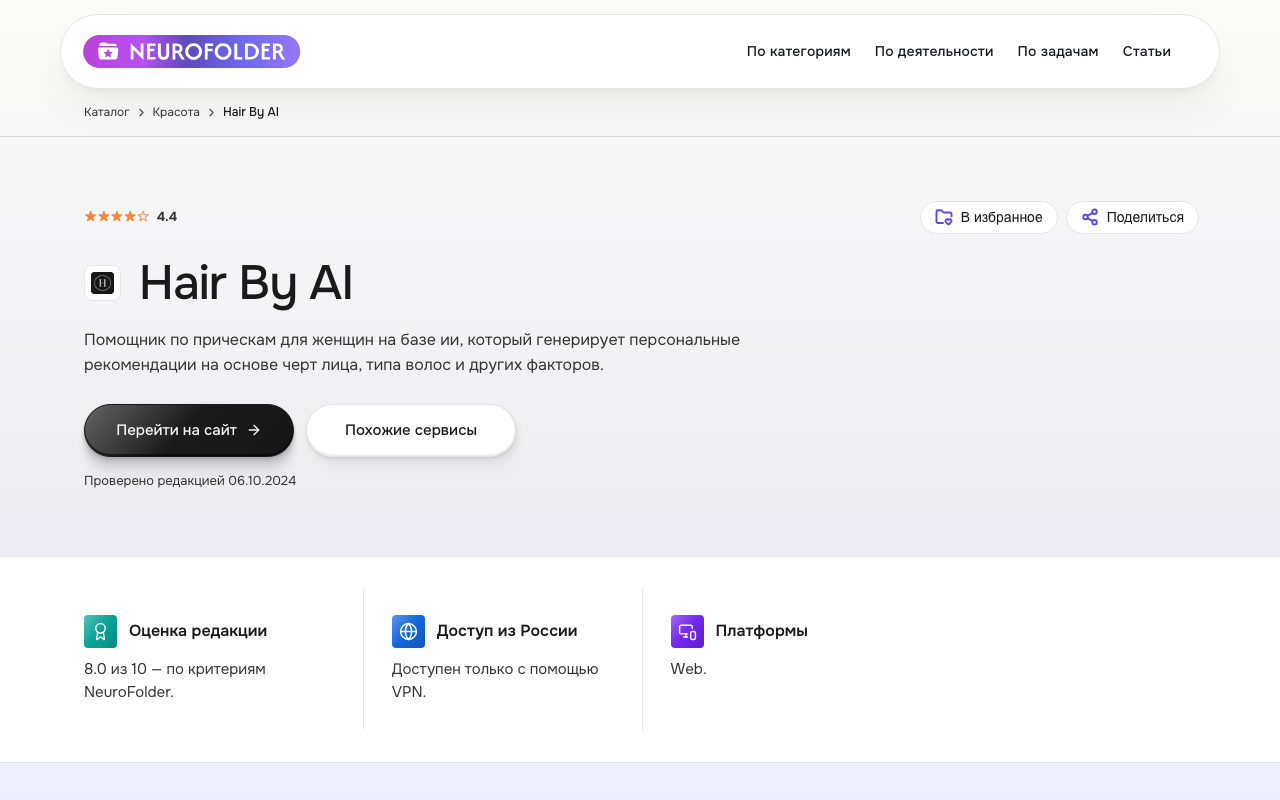Click the NeuroFolder logo

191,51
